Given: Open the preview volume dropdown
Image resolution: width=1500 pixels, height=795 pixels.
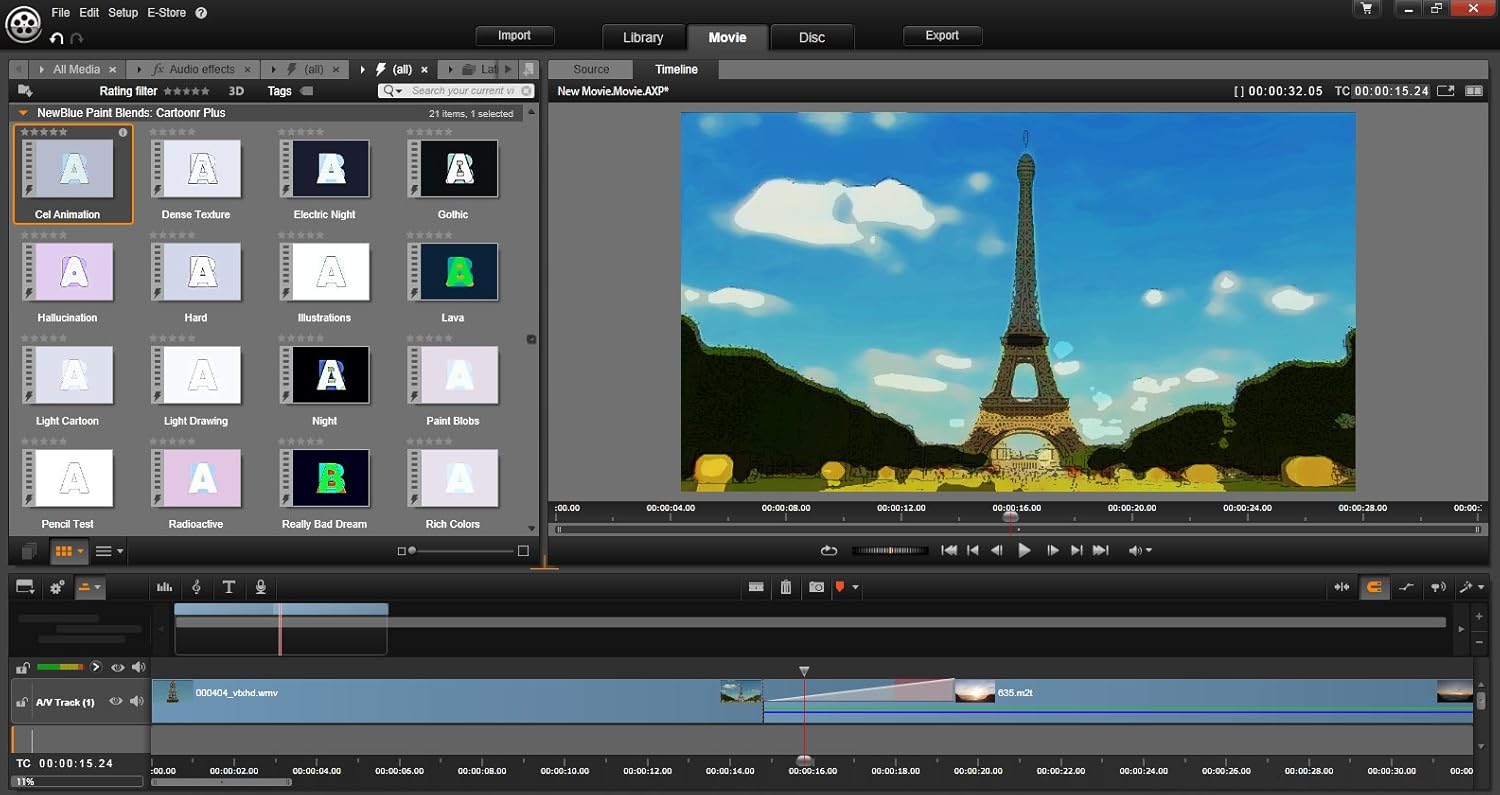Looking at the screenshot, I should (1148, 551).
